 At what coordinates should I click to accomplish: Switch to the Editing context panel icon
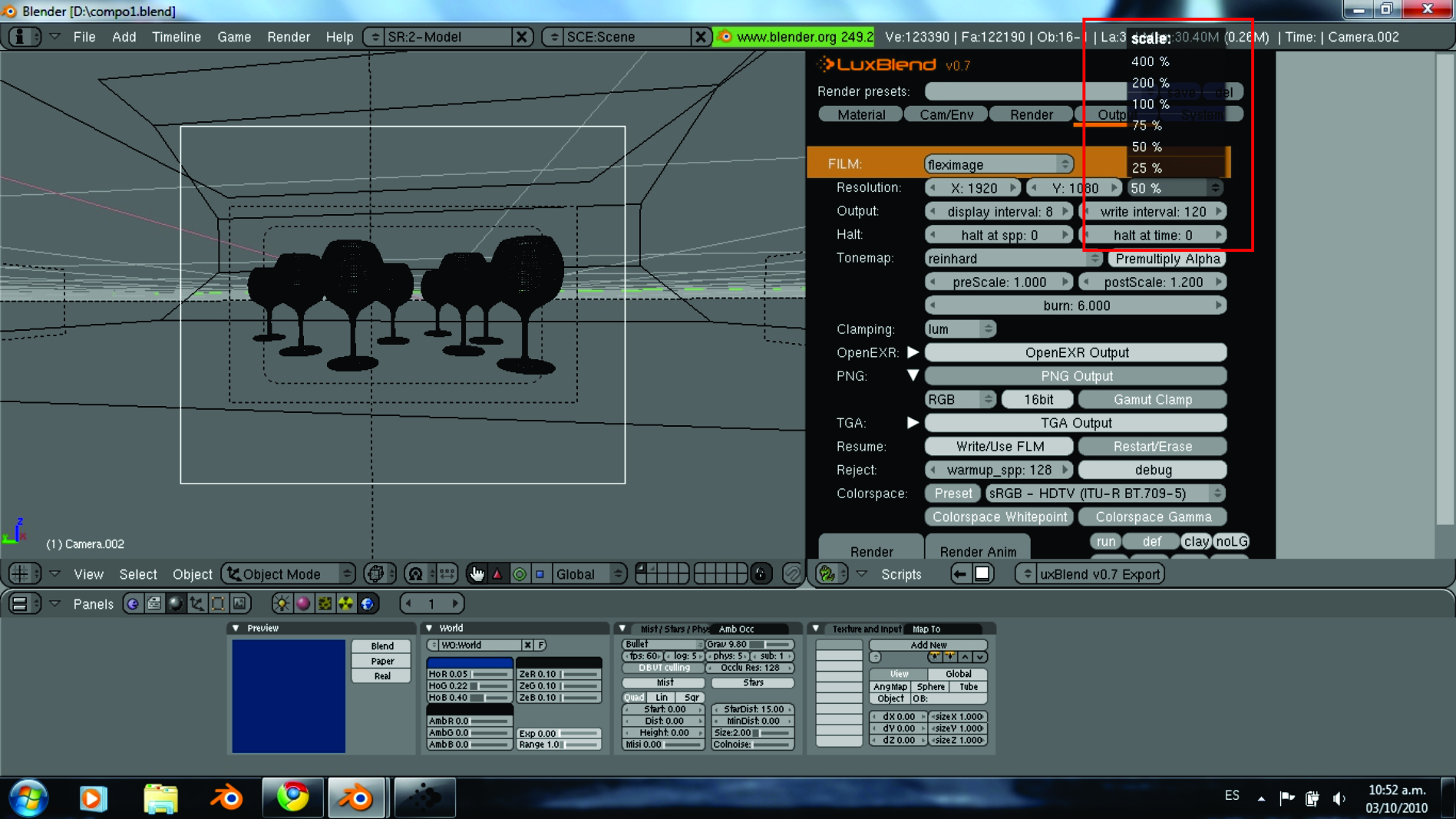[219, 604]
